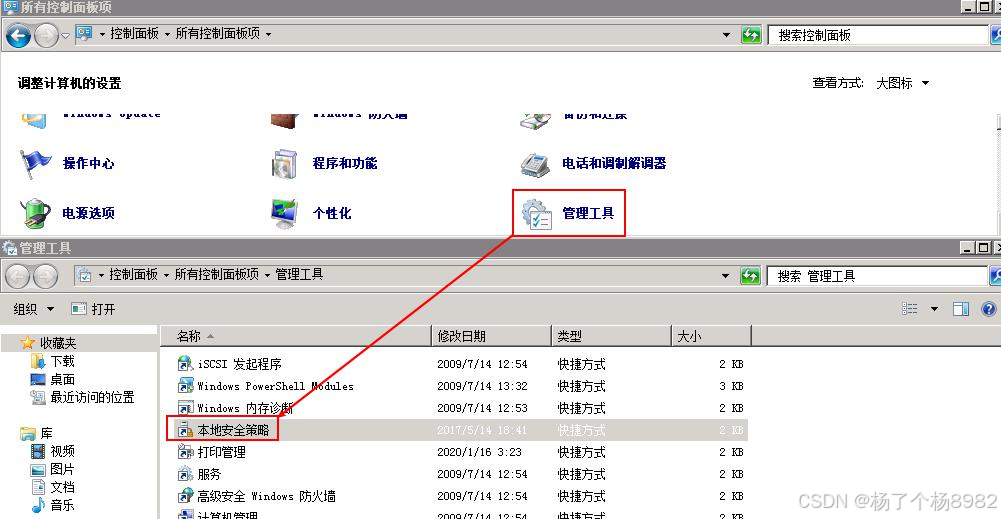Open the 图片 library
1001x519 pixels.
[x=63, y=469]
